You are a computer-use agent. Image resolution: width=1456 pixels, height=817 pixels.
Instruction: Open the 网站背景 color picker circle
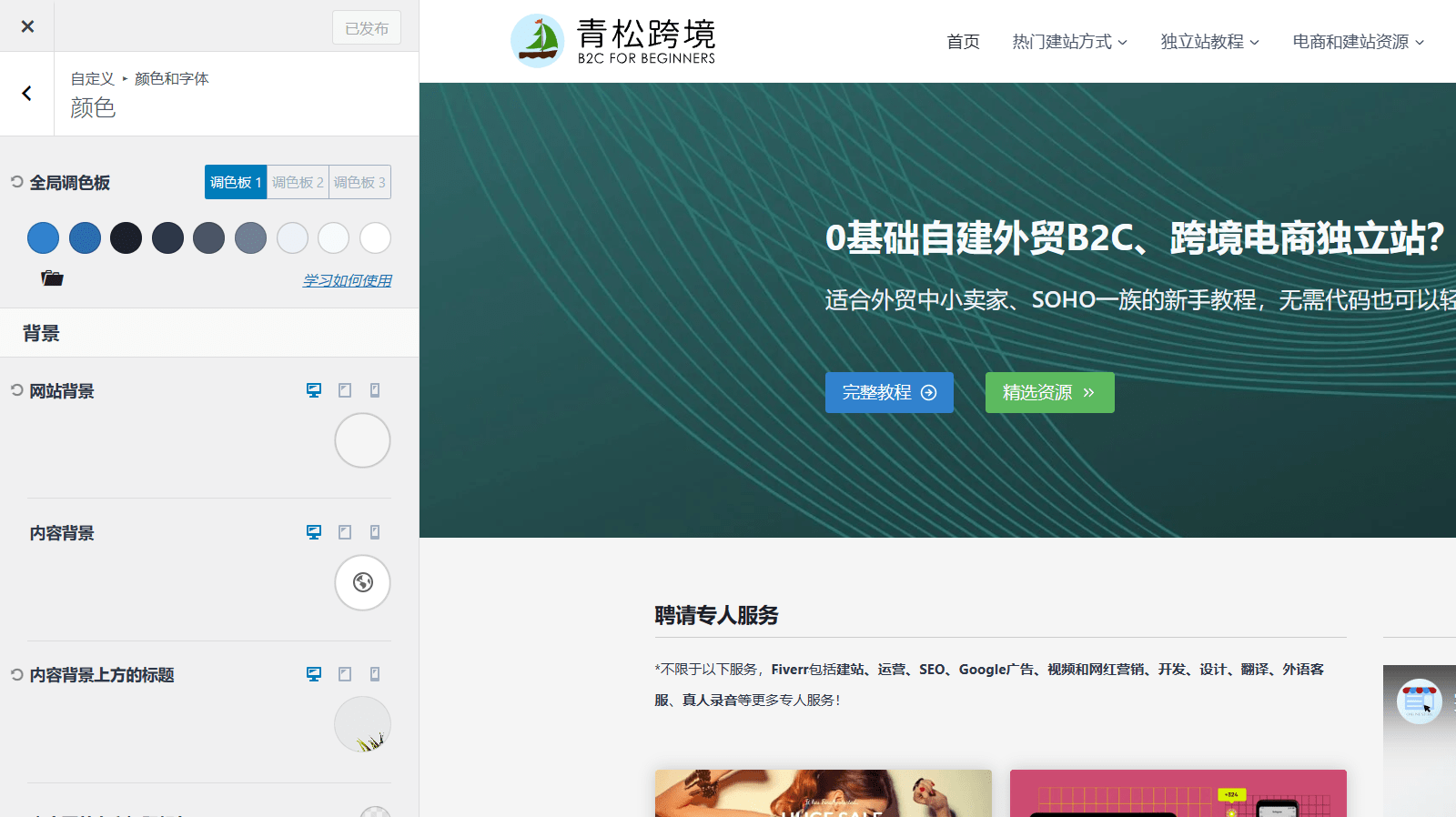(x=362, y=440)
